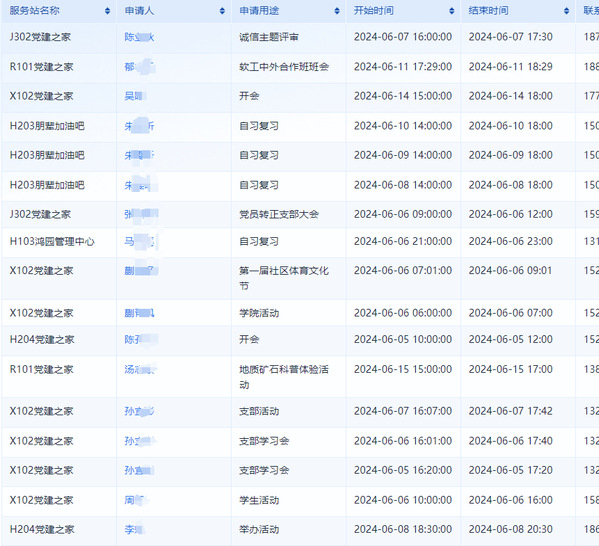Open applicant link for 第一届社区体育文化节
This screenshot has height=546, width=599.
pyautogui.click(x=141, y=271)
